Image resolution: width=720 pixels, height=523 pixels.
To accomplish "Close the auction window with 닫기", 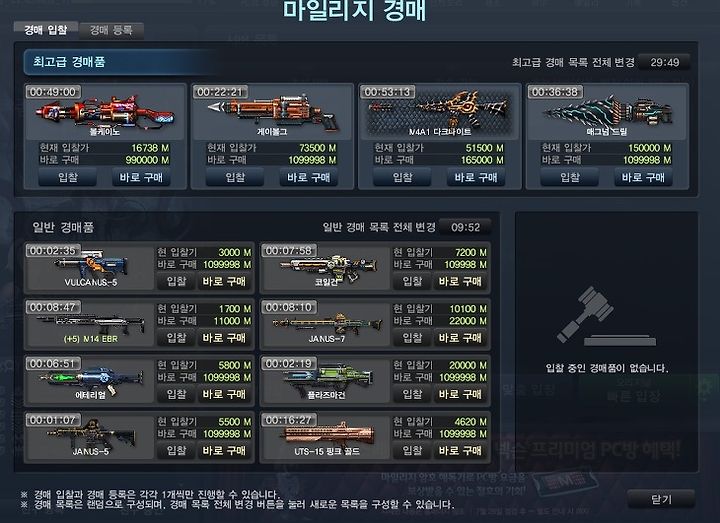I will coord(661,499).
